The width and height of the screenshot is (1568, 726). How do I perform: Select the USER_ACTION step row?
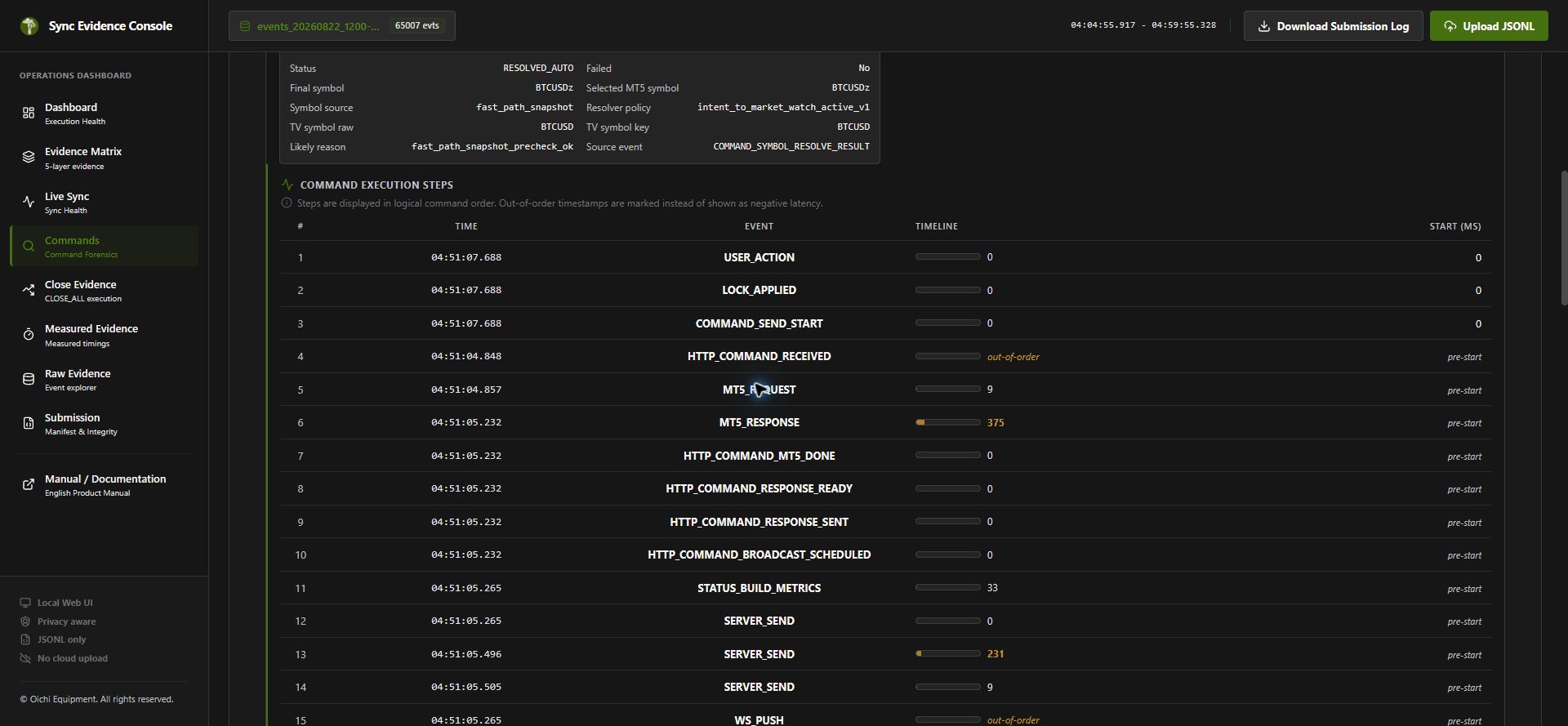click(885, 257)
